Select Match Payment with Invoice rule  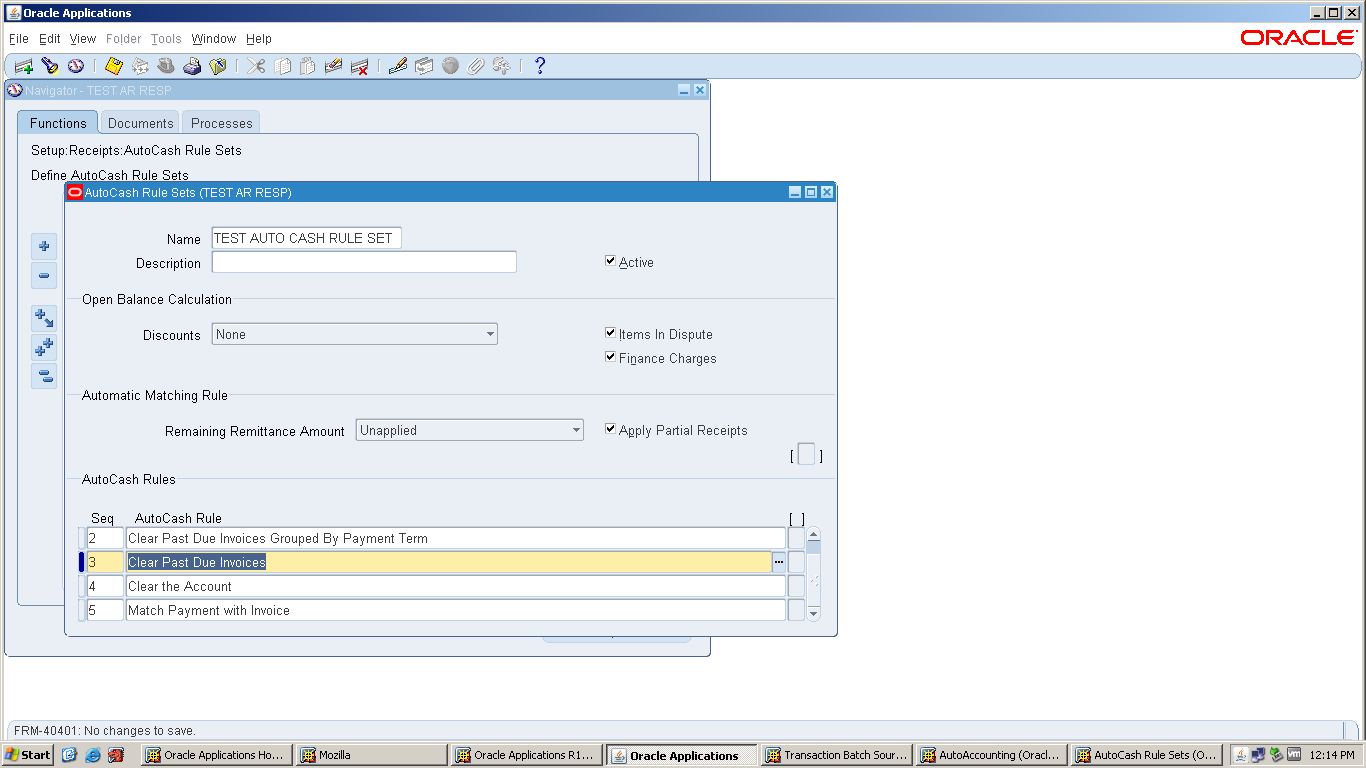[x=456, y=610]
